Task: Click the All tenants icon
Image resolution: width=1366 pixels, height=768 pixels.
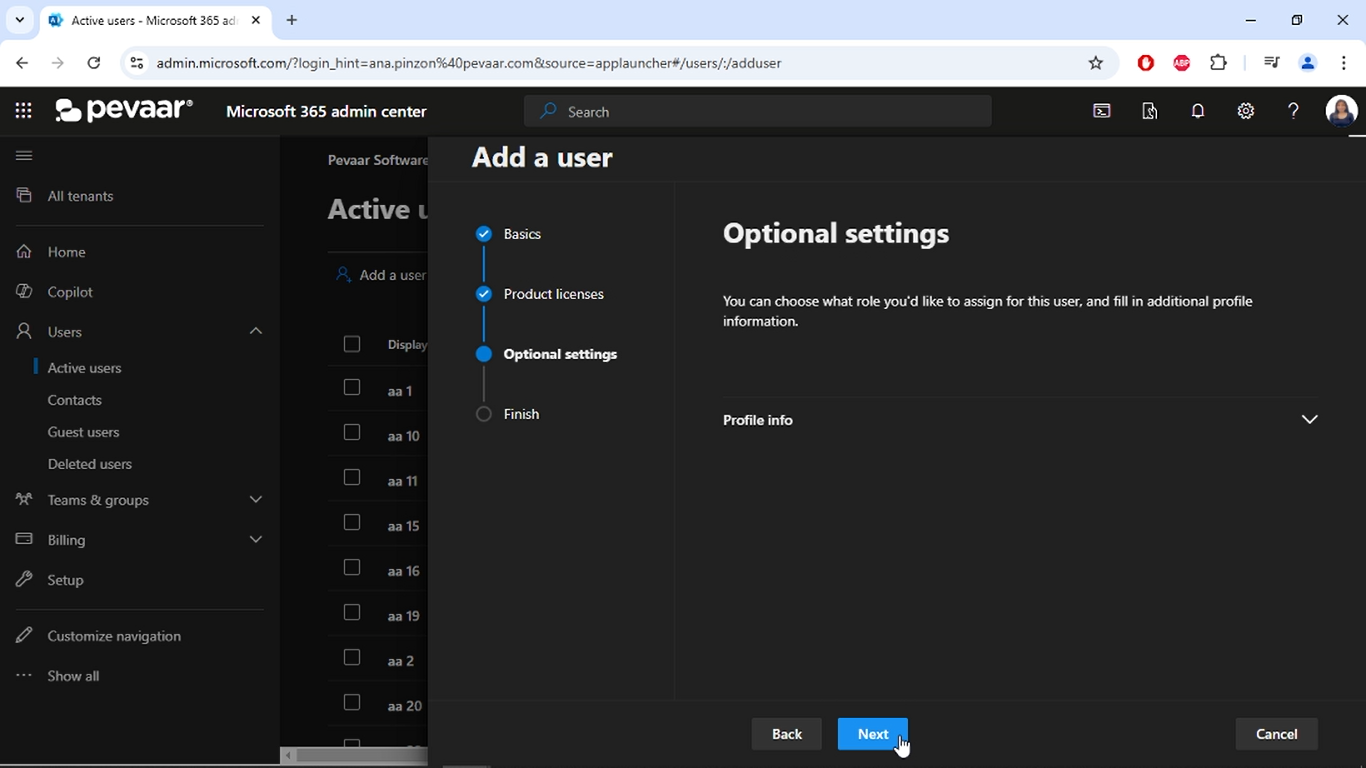Action: pyautogui.click(x=24, y=195)
